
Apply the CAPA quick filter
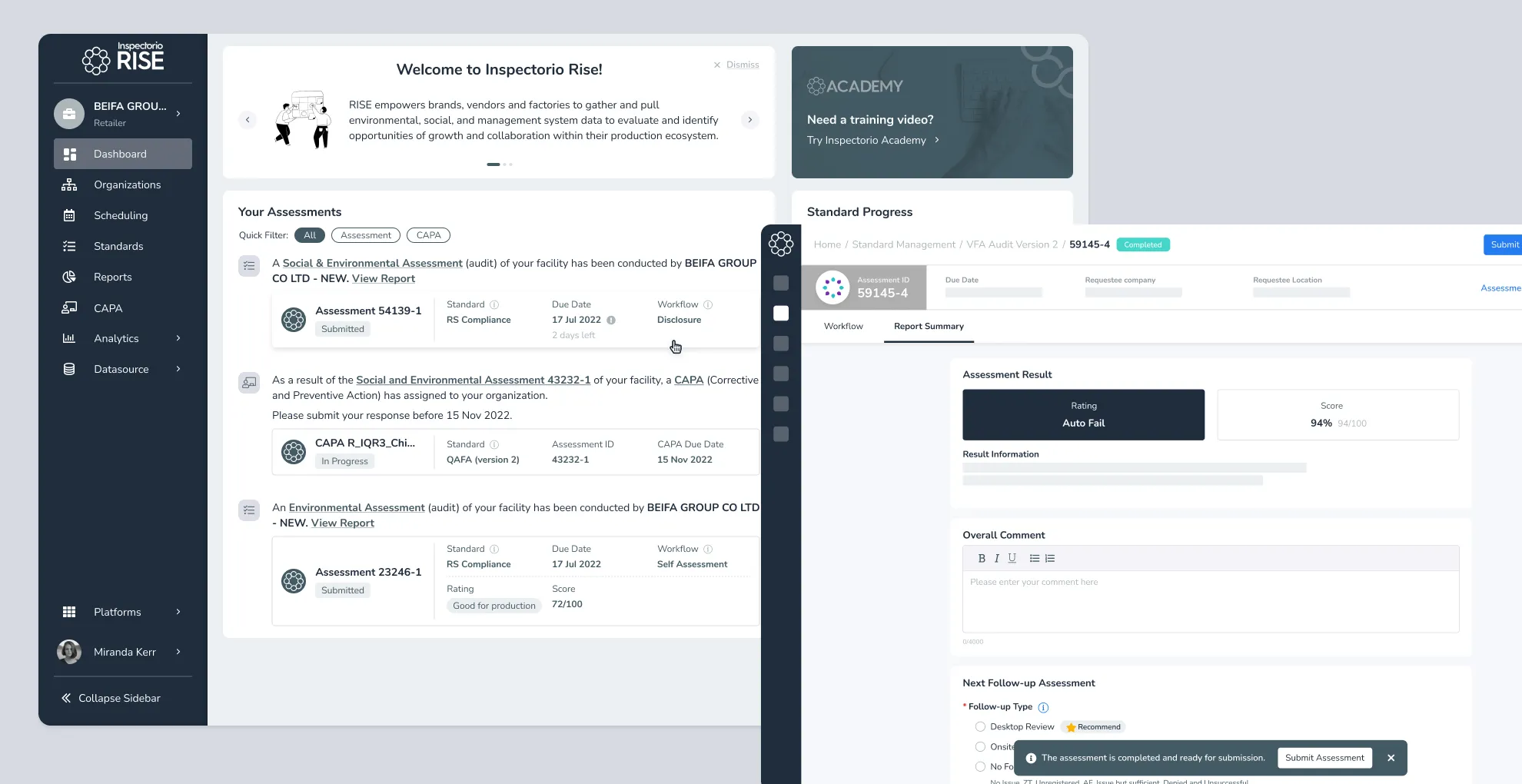[x=428, y=235]
